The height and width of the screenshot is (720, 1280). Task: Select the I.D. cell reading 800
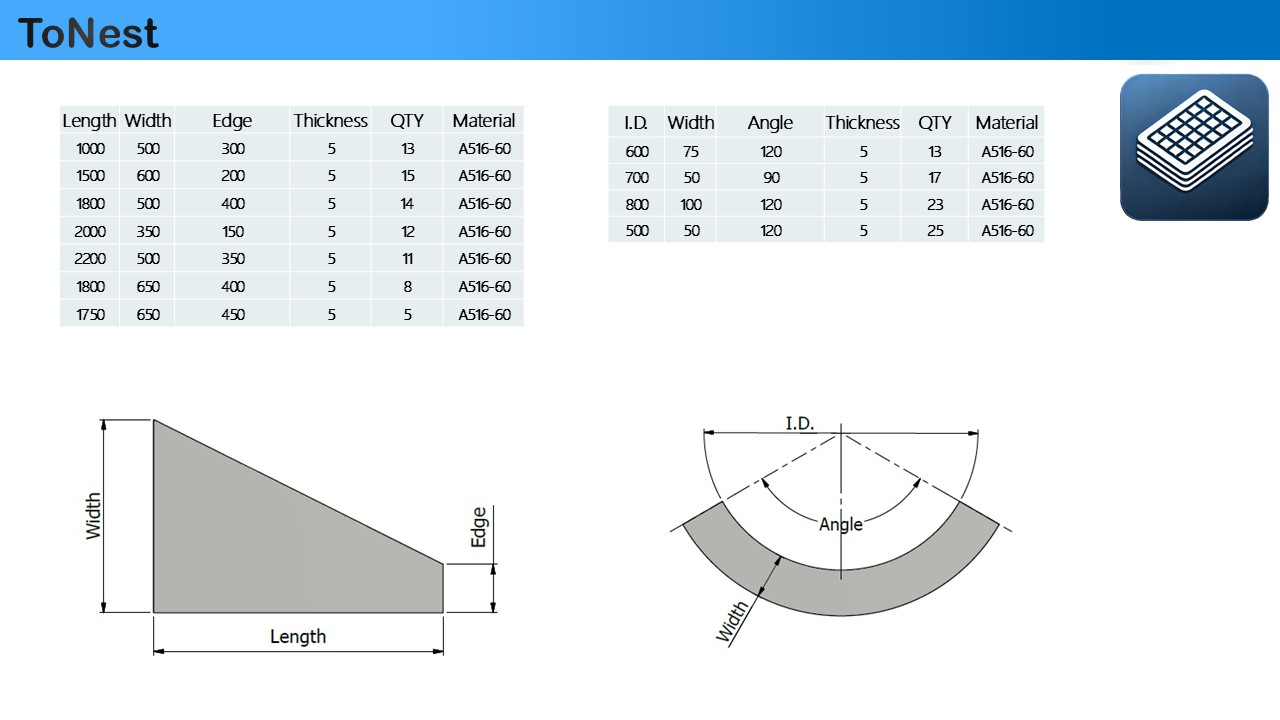pos(636,205)
